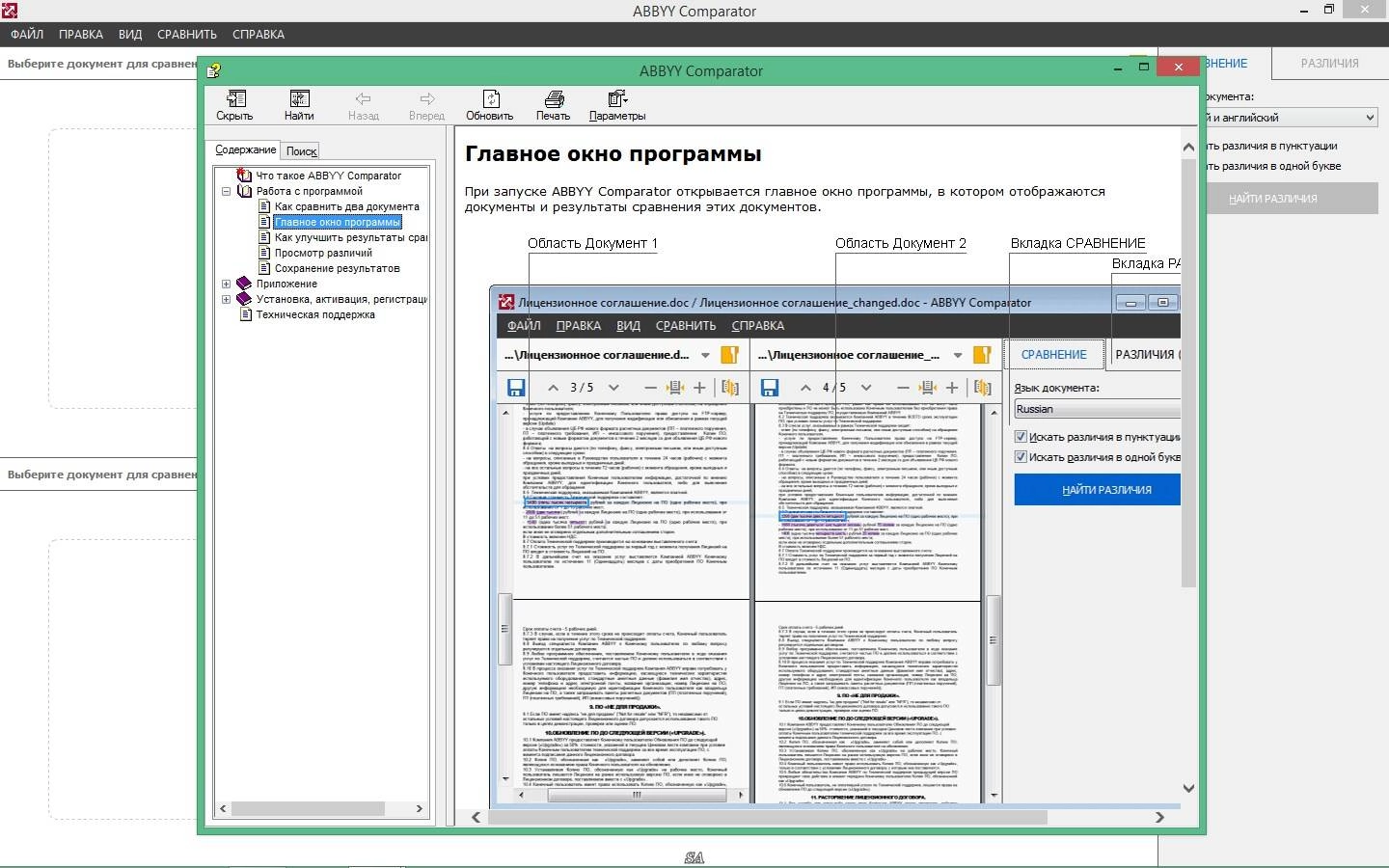The width and height of the screenshot is (1389, 868).
Task: Open the ФАЙЛ menu in main window
Action: pos(27,34)
